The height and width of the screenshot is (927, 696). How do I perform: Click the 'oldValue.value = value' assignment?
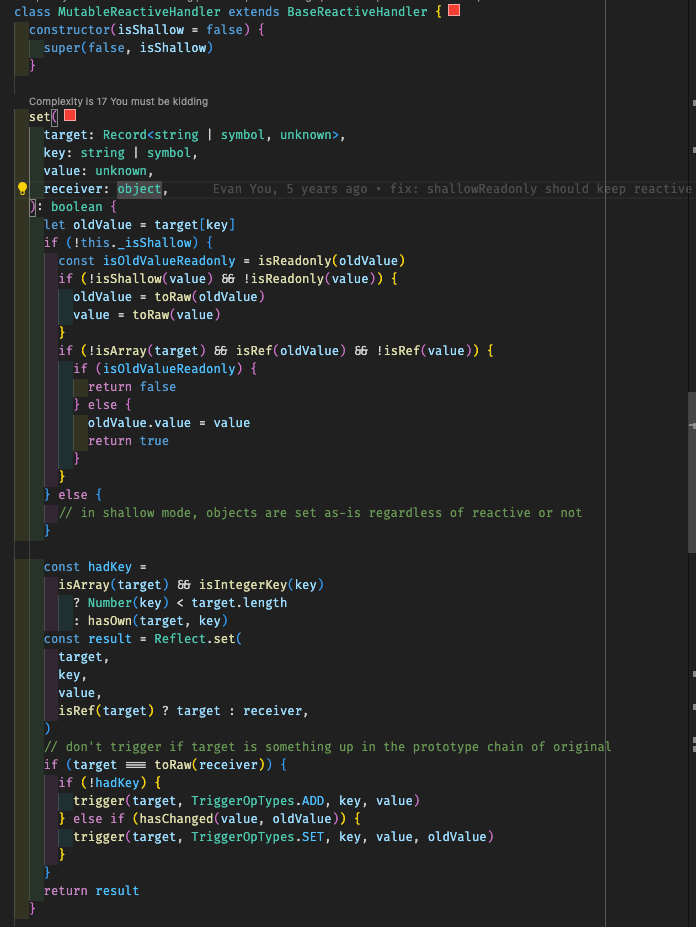[x=169, y=423]
